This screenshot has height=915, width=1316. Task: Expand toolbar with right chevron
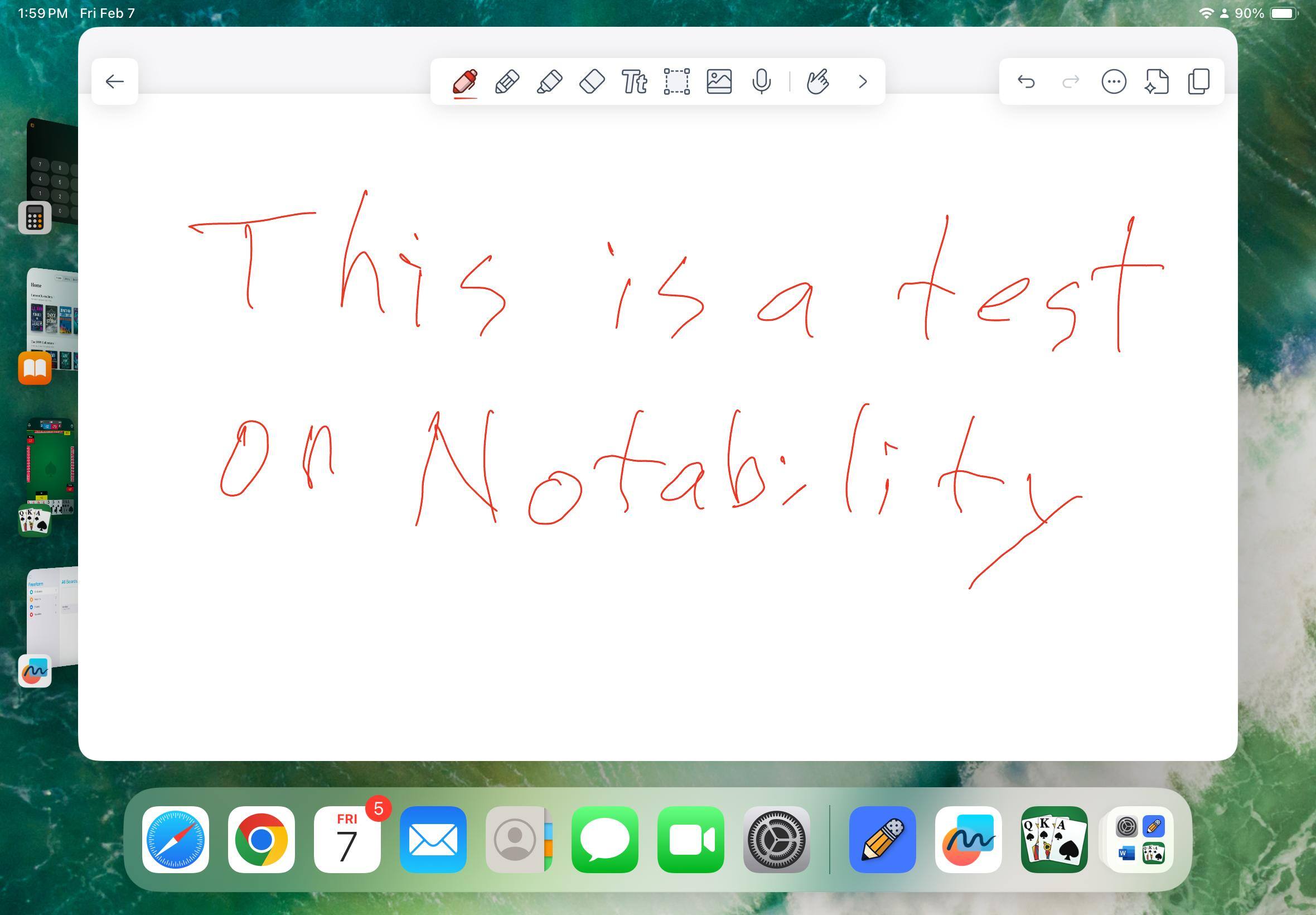862,81
